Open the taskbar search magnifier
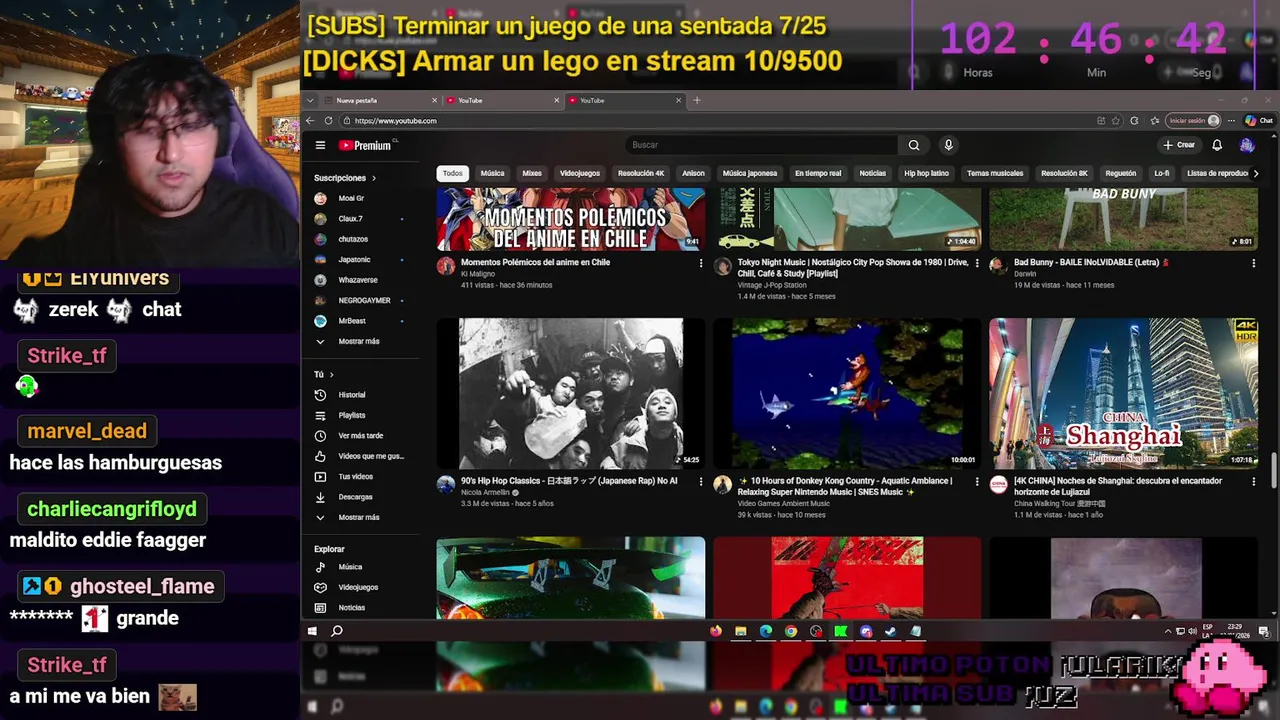Image resolution: width=1280 pixels, height=720 pixels. pyautogui.click(x=337, y=631)
